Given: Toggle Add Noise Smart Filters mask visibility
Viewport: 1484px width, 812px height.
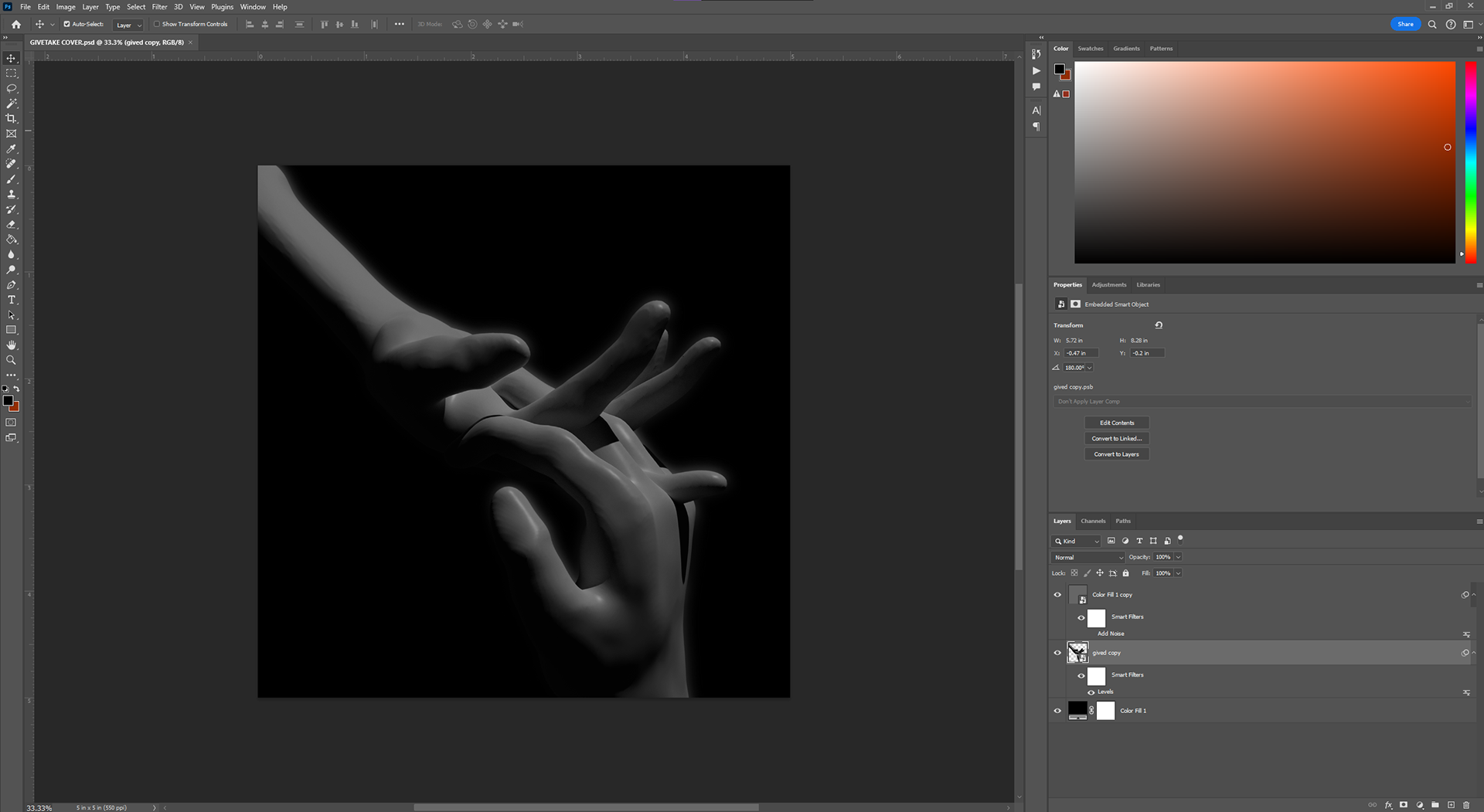Looking at the screenshot, I should 1081,617.
